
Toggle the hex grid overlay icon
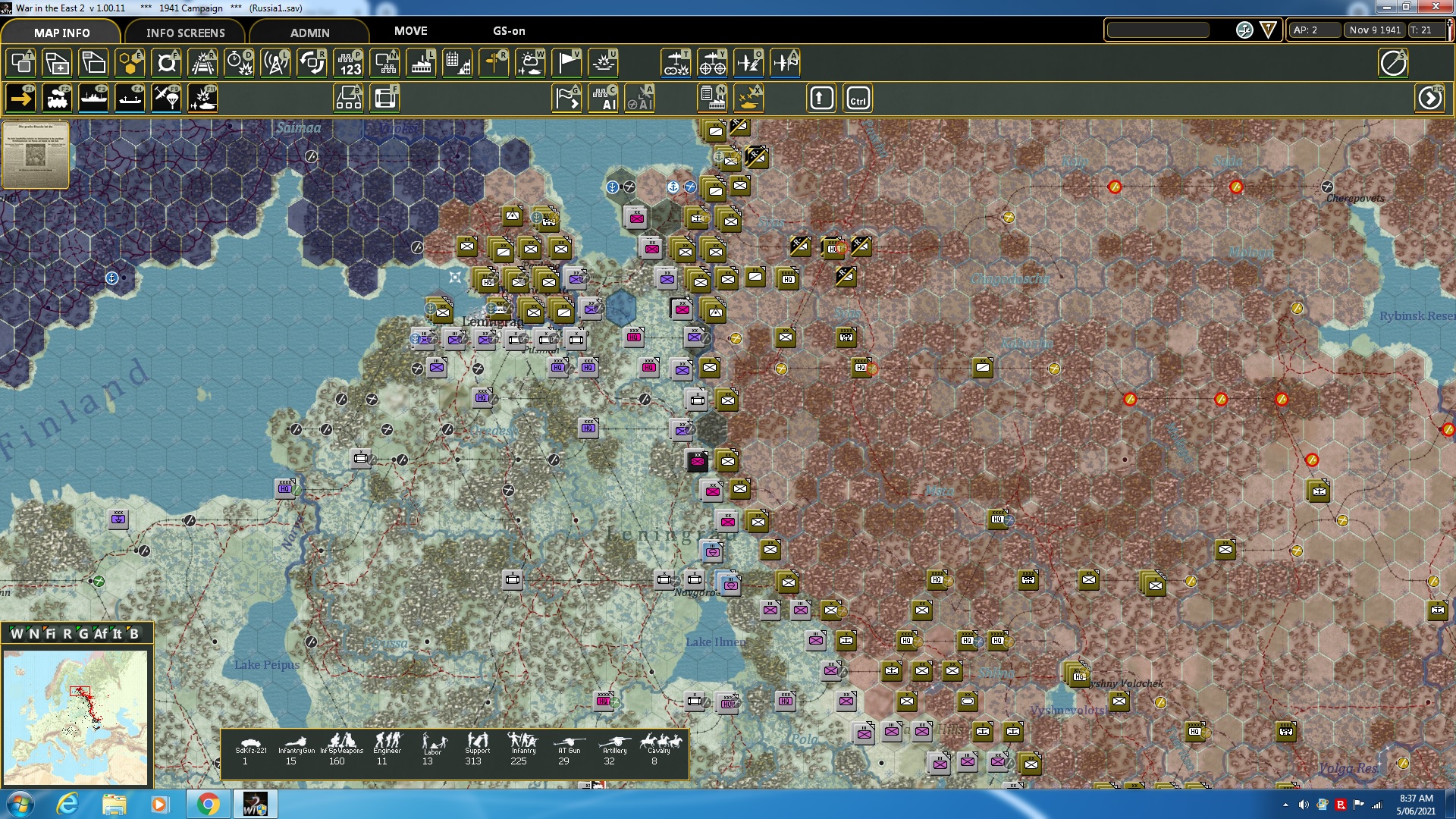coord(130,63)
